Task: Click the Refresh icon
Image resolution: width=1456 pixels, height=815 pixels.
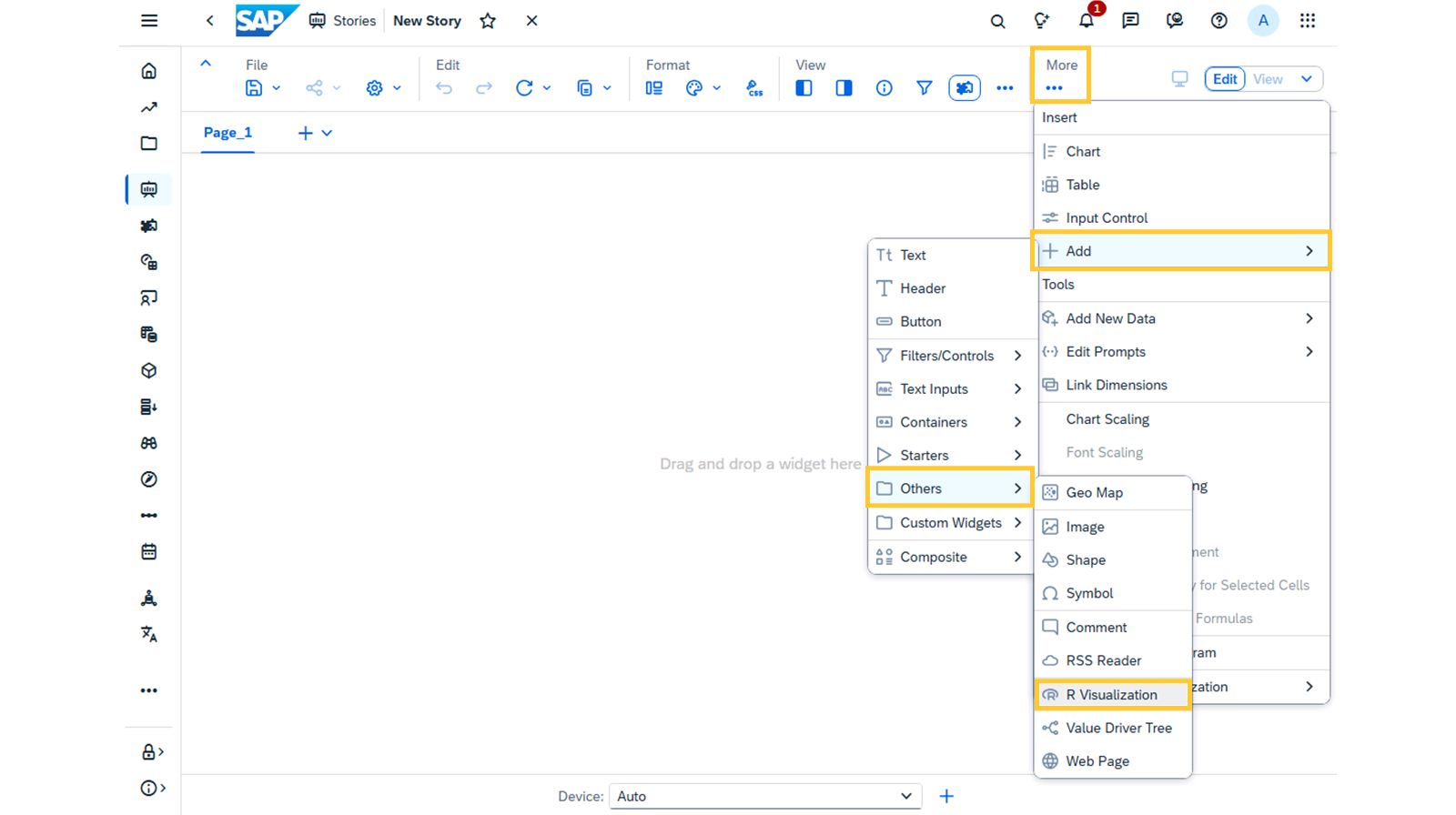Action: 524,88
